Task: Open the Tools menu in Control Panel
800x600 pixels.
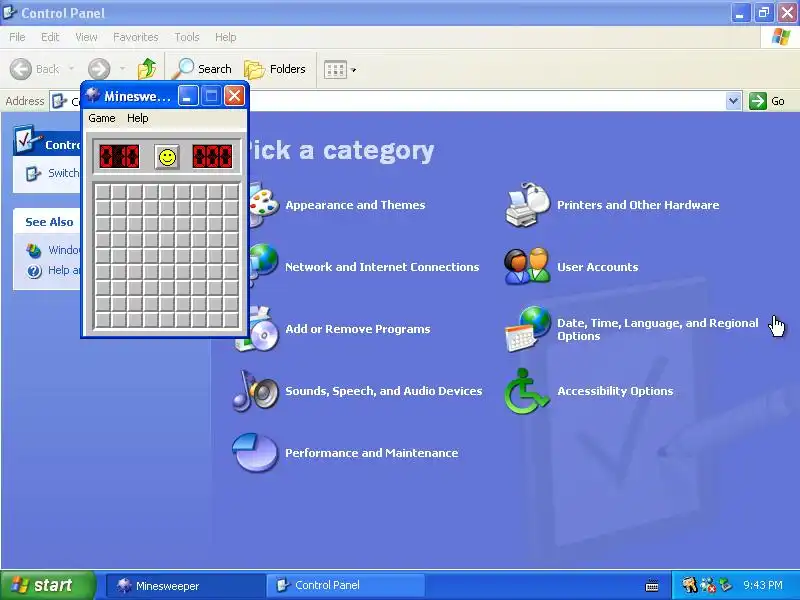Action: pyautogui.click(x=187, y=37)
